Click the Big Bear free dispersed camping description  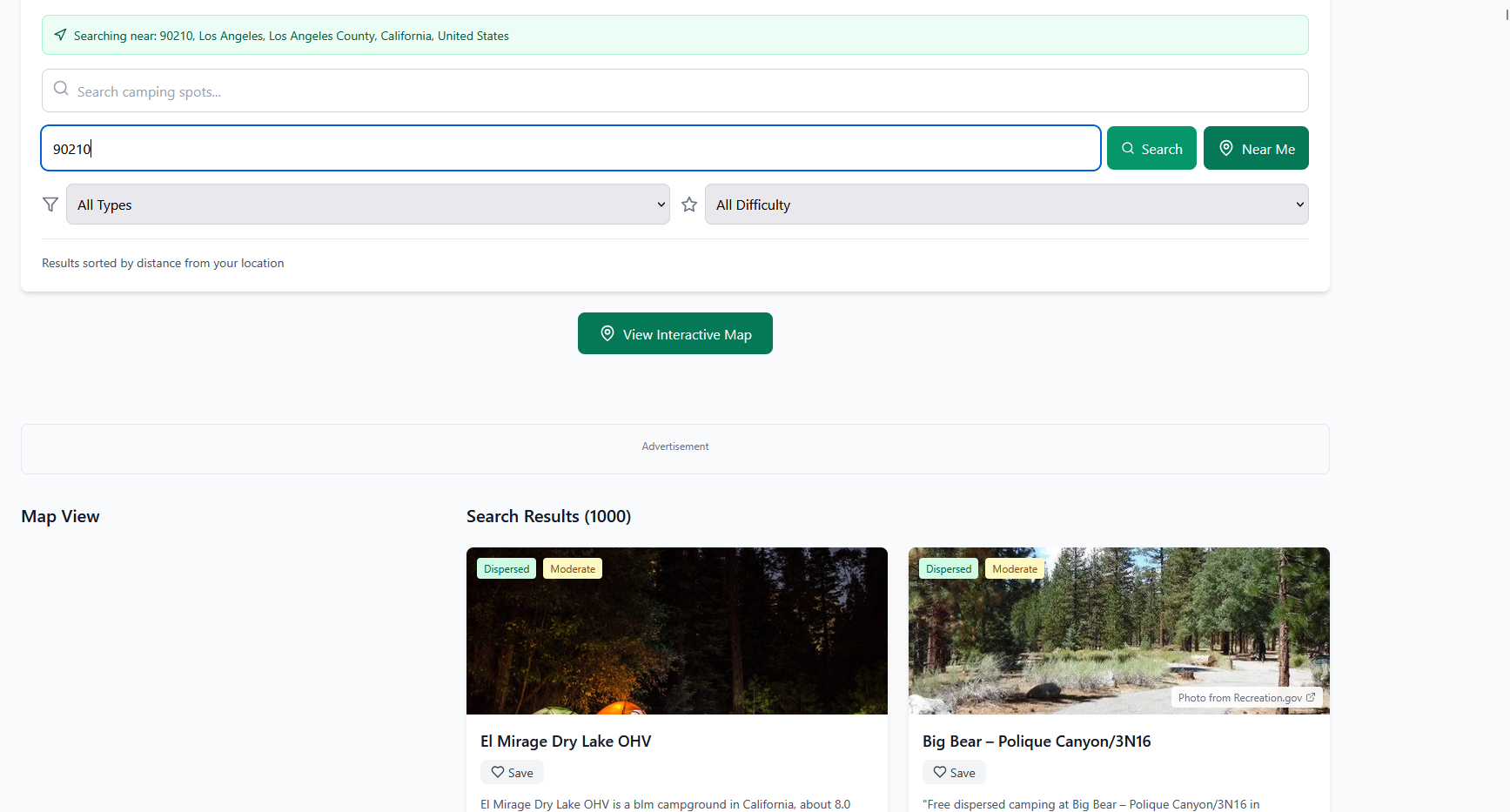pyautogui.click(x=1091, y=805)
